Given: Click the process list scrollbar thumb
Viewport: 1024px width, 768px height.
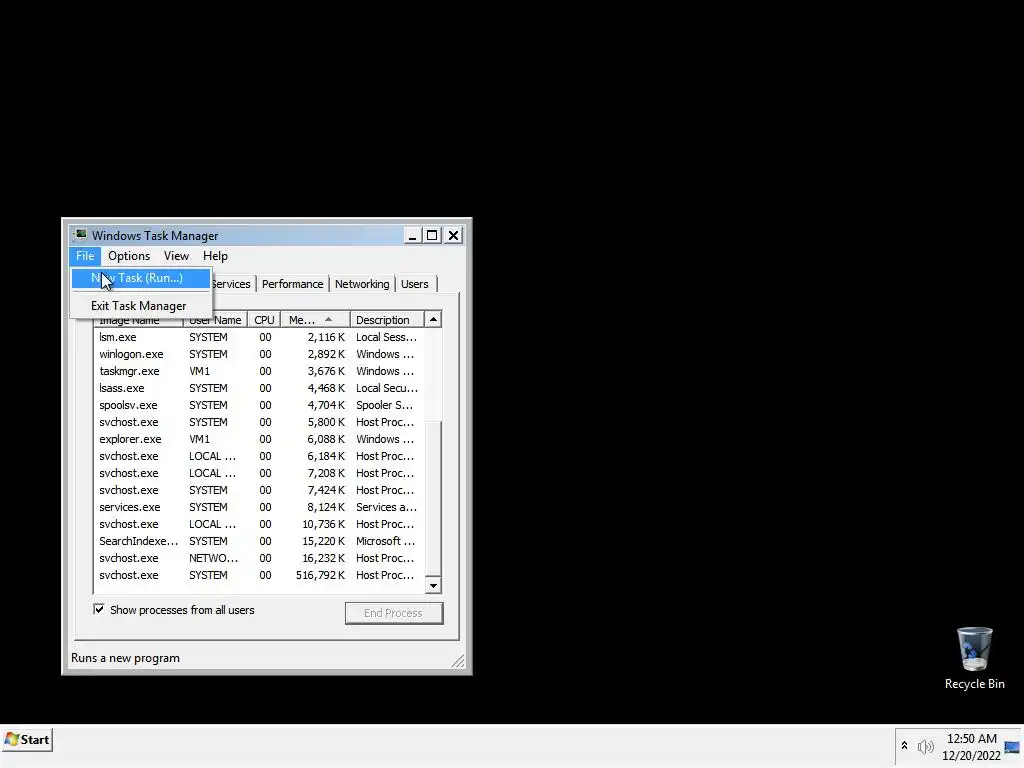Looking at the screenshot, I should [433, 499].
